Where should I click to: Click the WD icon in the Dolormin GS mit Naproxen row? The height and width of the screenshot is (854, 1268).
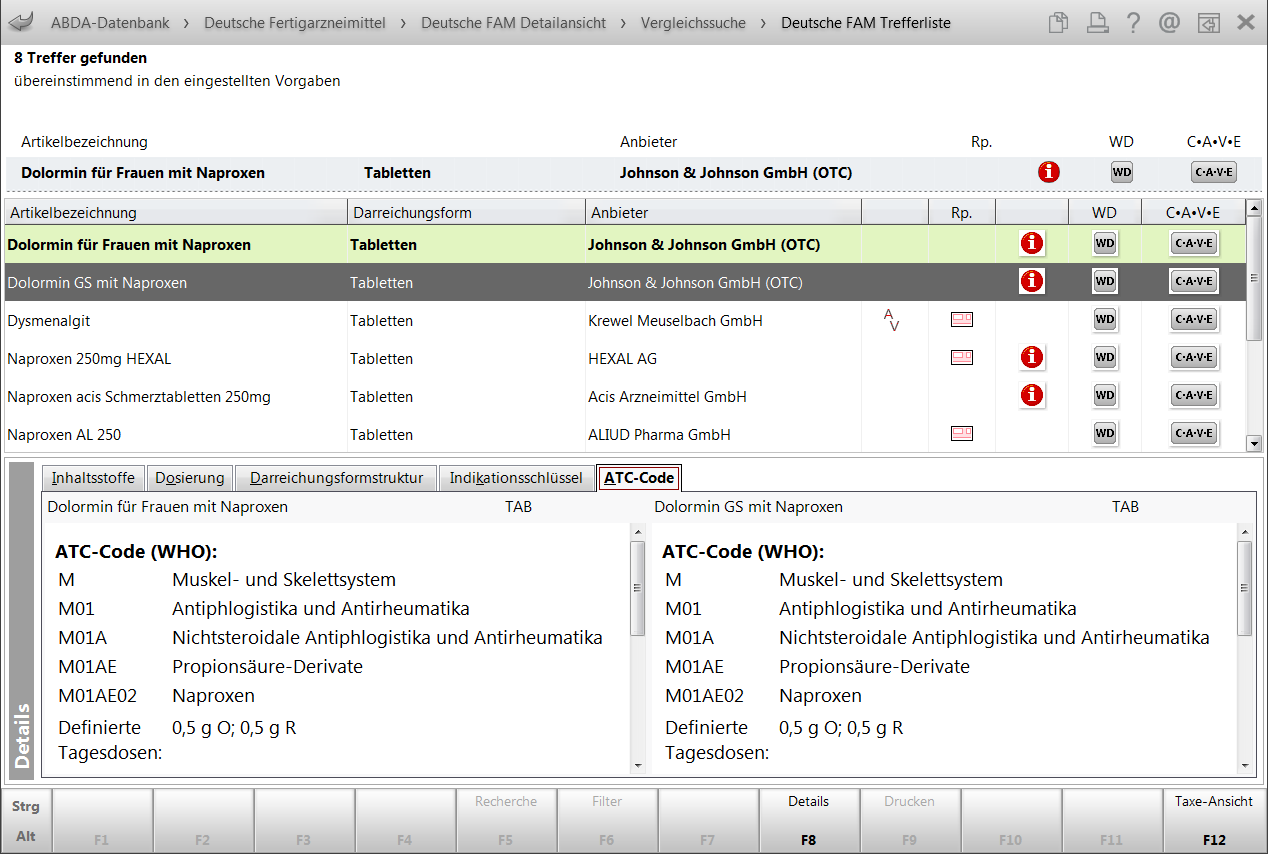(1105, 281)
